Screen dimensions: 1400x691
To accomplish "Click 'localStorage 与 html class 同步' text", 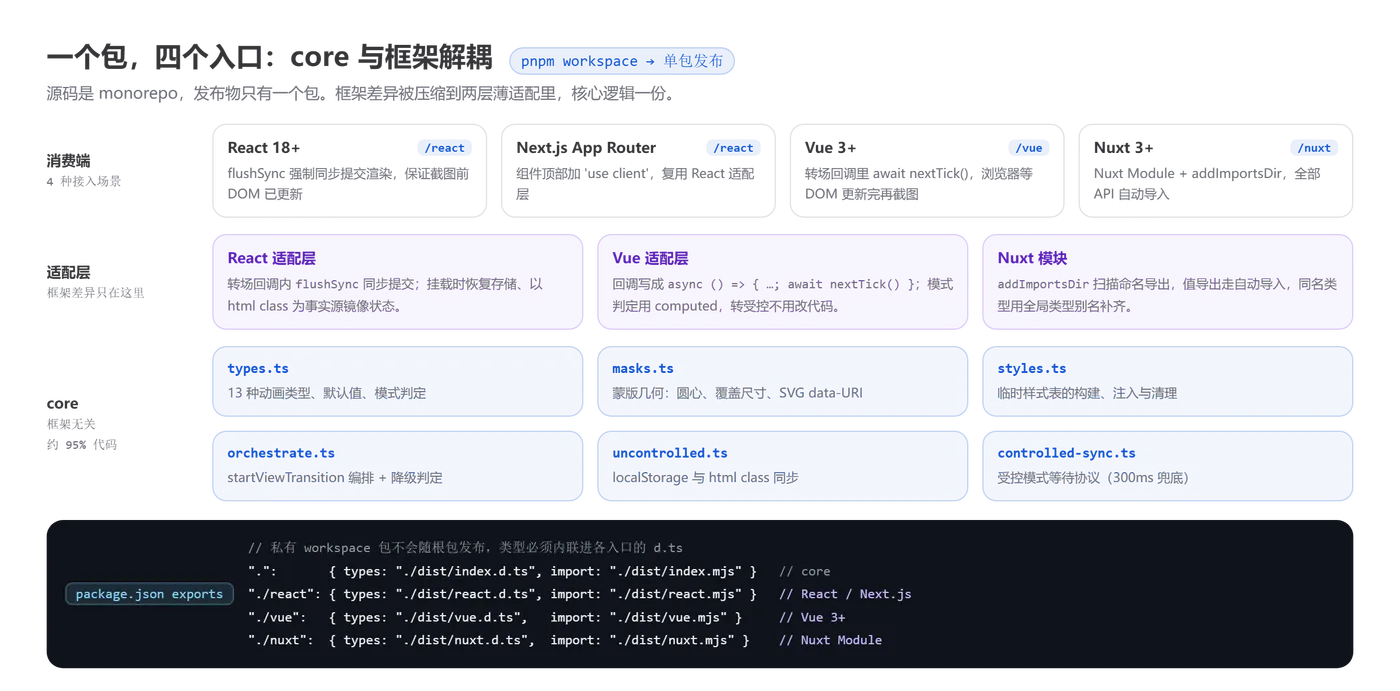I will click(x=706, y=478).
